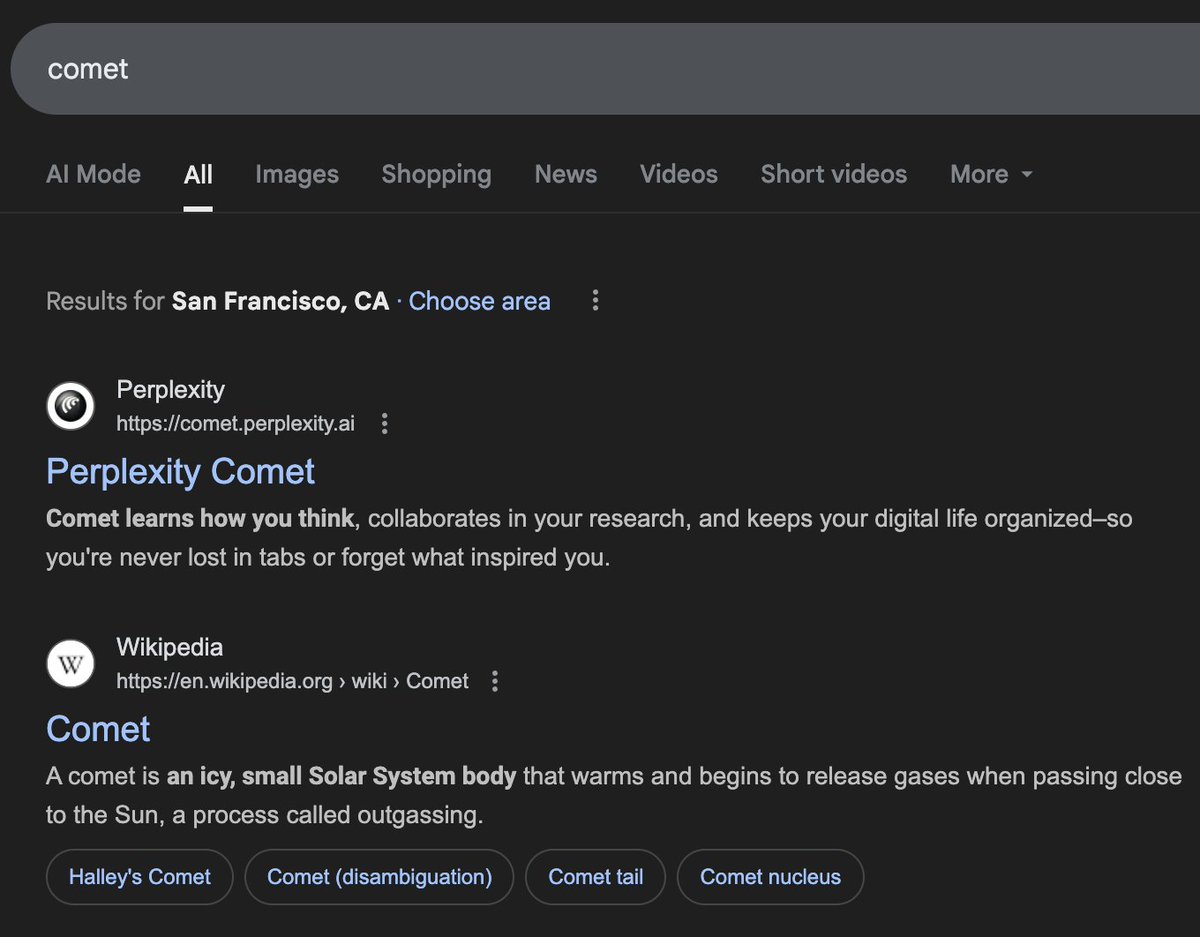This screenshot has width=1200, height=937.
Task: Open three-dot options for Perplexity result
Action: [385, 423]
